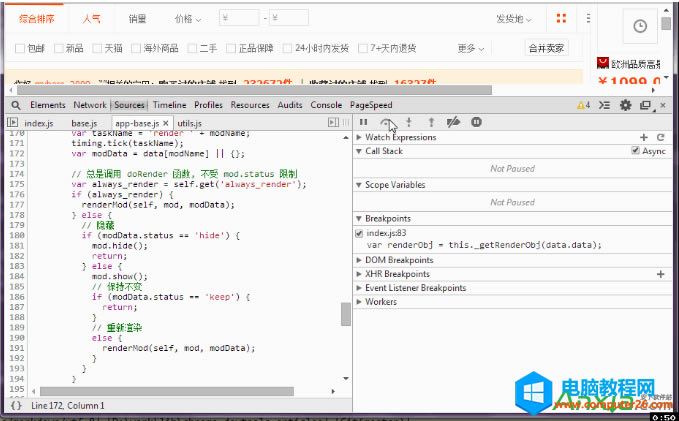Pause script execution in debugger

click(364, 122)
